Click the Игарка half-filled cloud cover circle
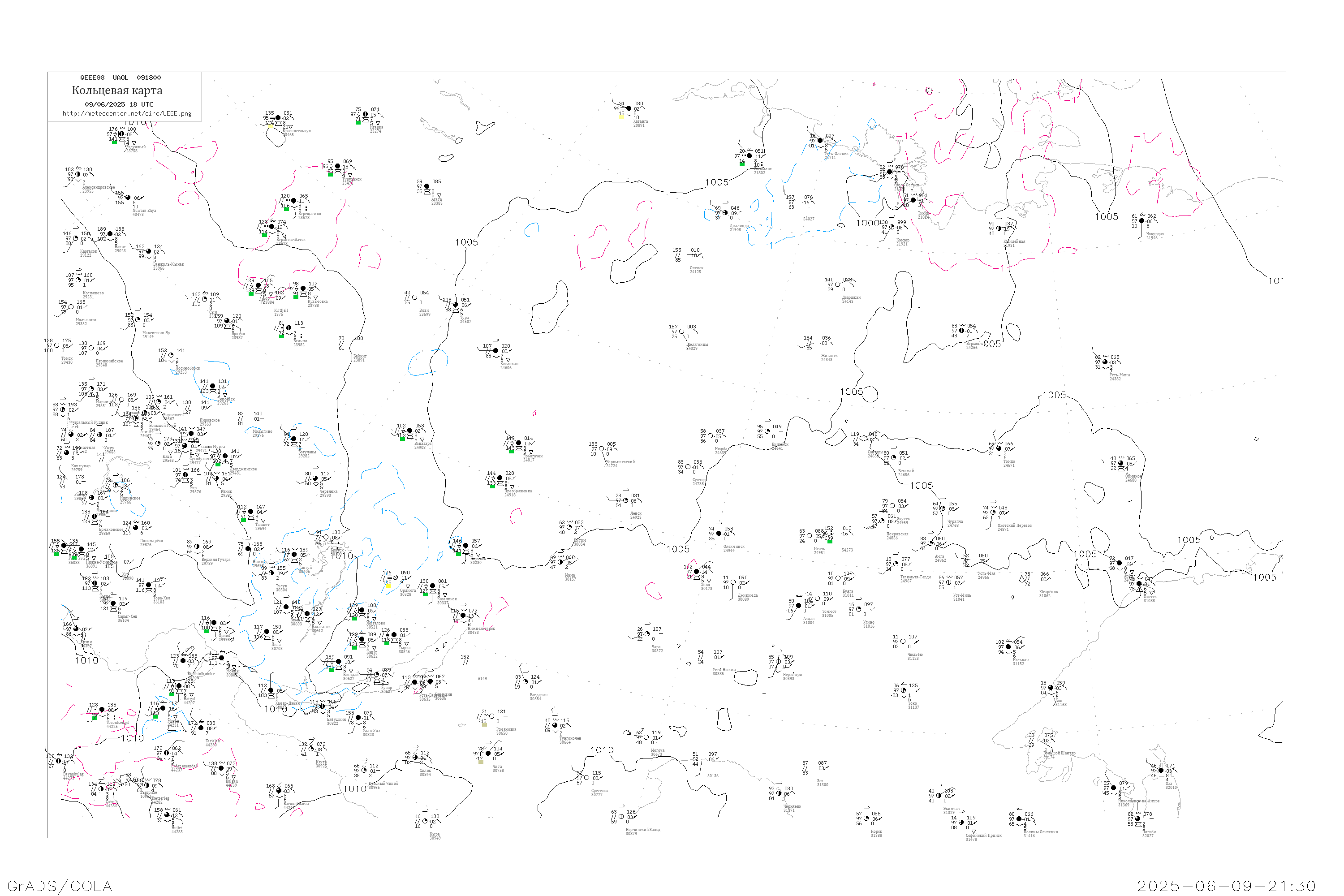The image size is (1344, 896). click(366, 114)
